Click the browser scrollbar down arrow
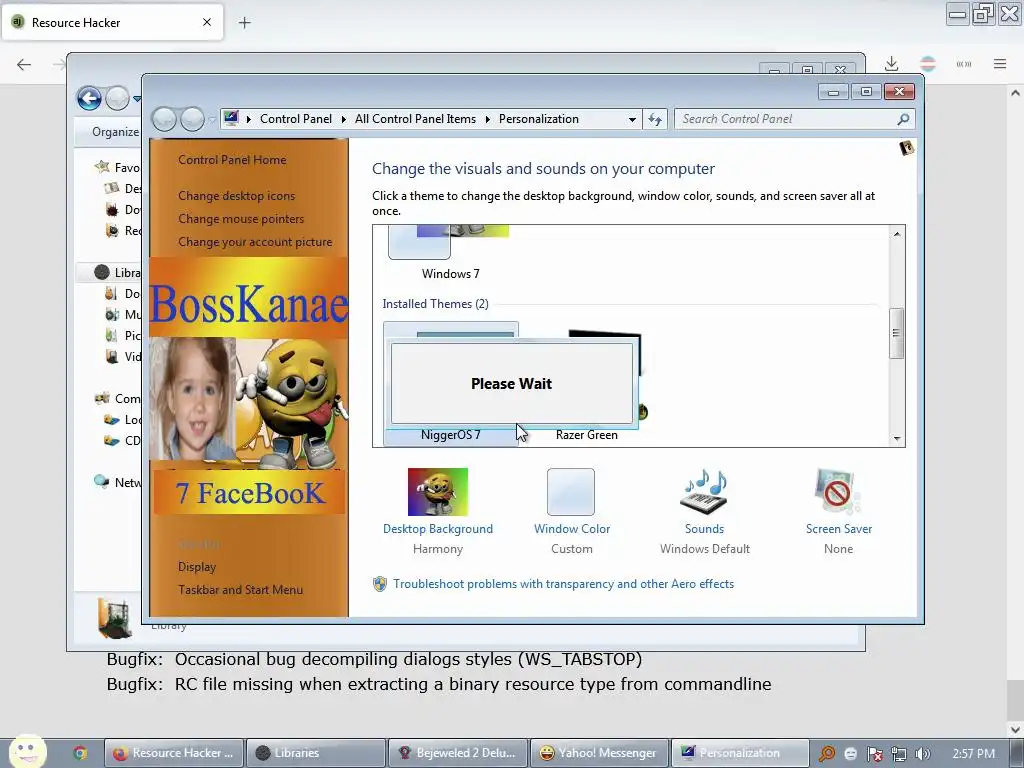Image resolution: width=1024 pixels, height=768 pixels. click(1016, 729)
